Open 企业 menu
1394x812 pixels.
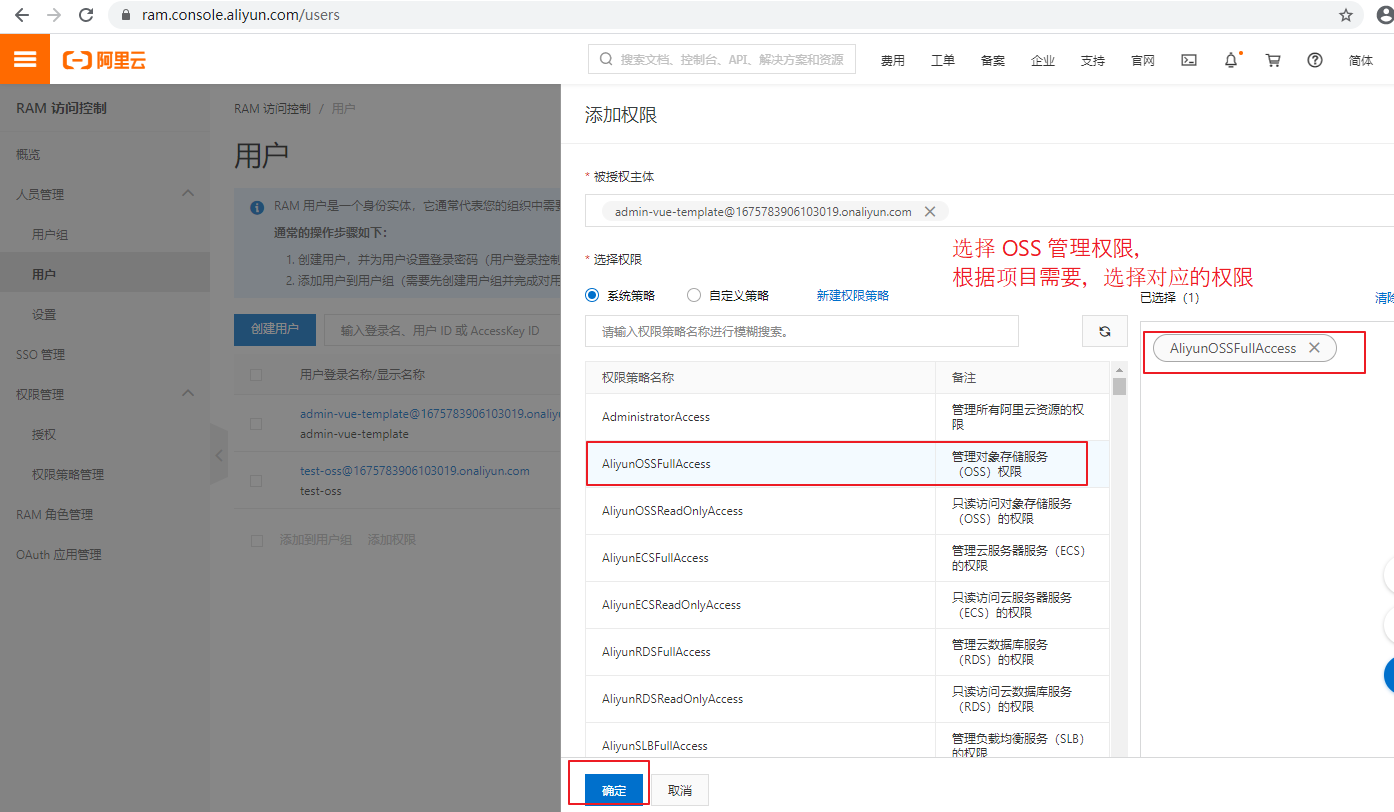1043,61
